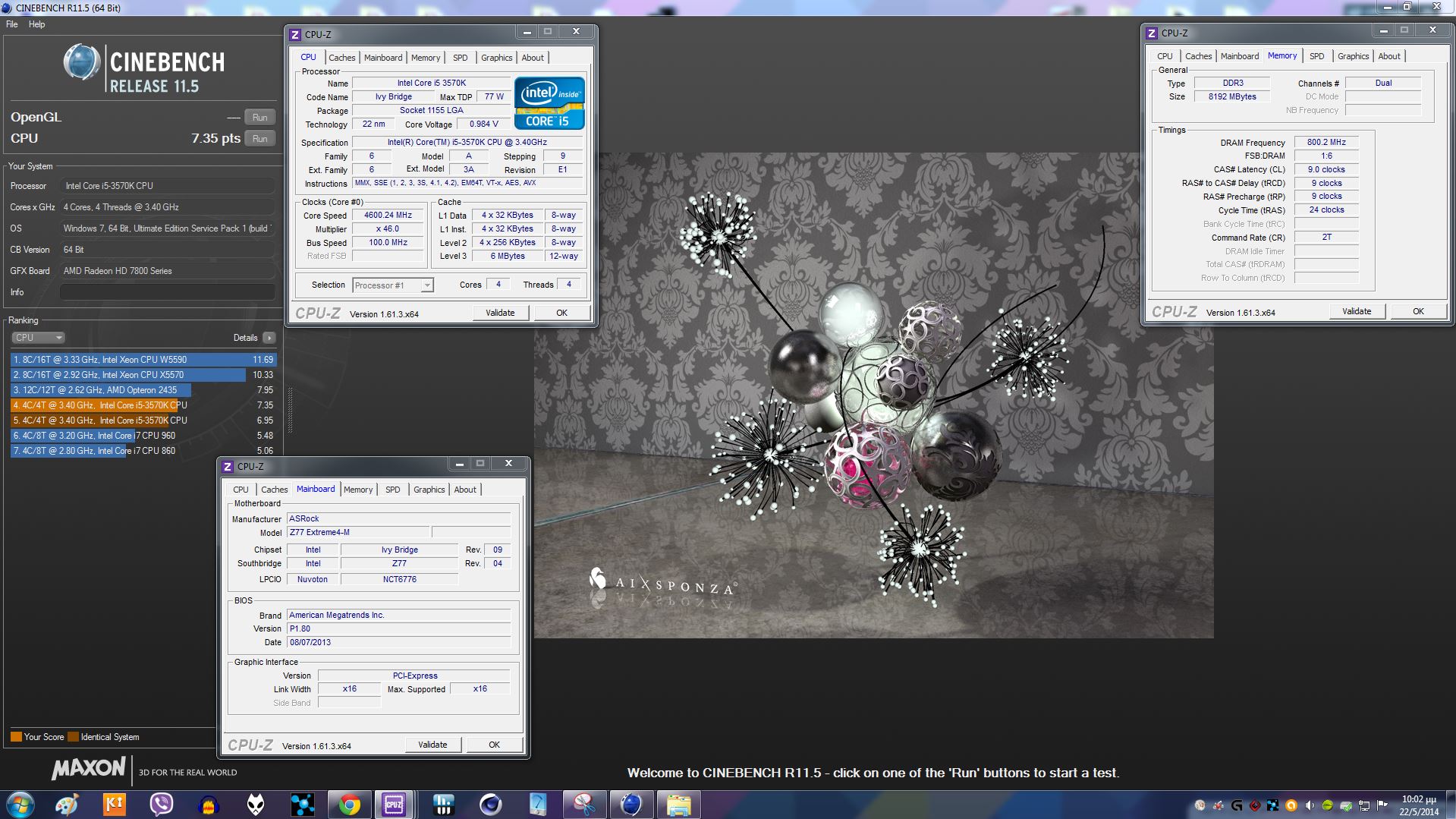Click OK in bottom CPU-Z Mainboard window
The height and width of the screenshot is (819, 1456).
pos(494,745)
